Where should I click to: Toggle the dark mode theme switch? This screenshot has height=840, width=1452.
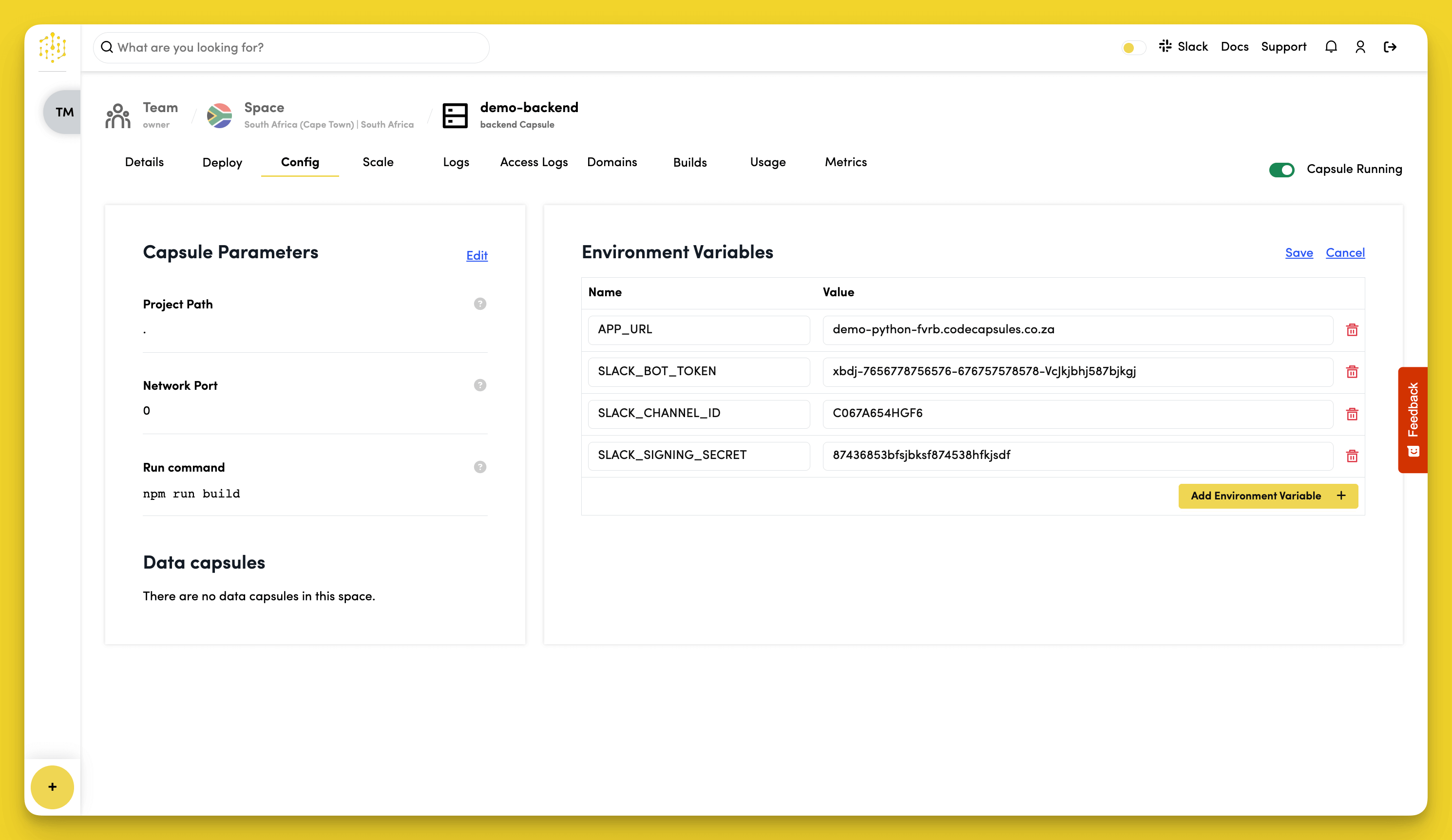tap(1133, 47)
